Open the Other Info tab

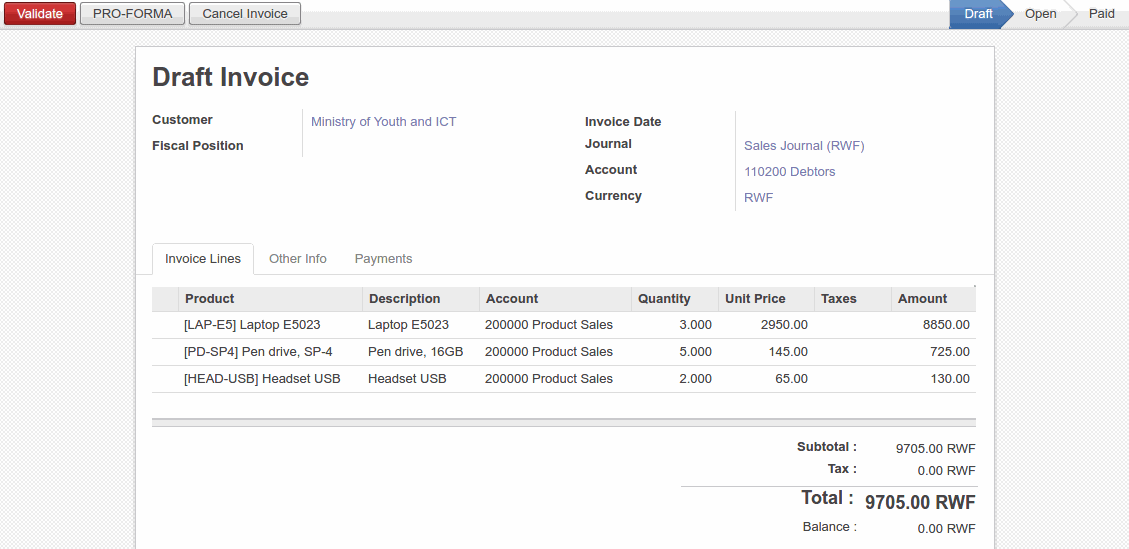point(298,258)
